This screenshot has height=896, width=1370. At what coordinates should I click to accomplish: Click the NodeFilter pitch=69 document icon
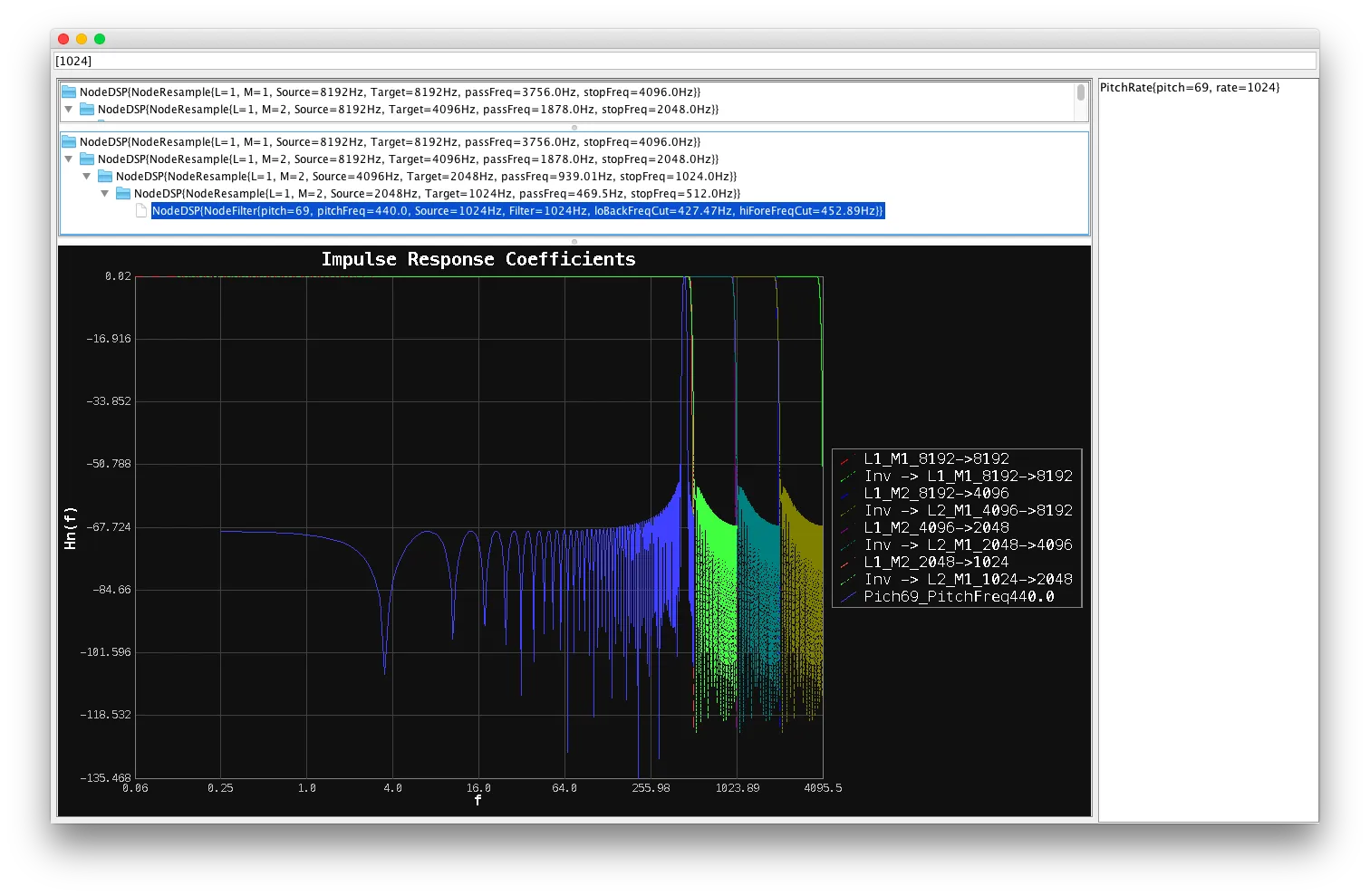point(141,211)
